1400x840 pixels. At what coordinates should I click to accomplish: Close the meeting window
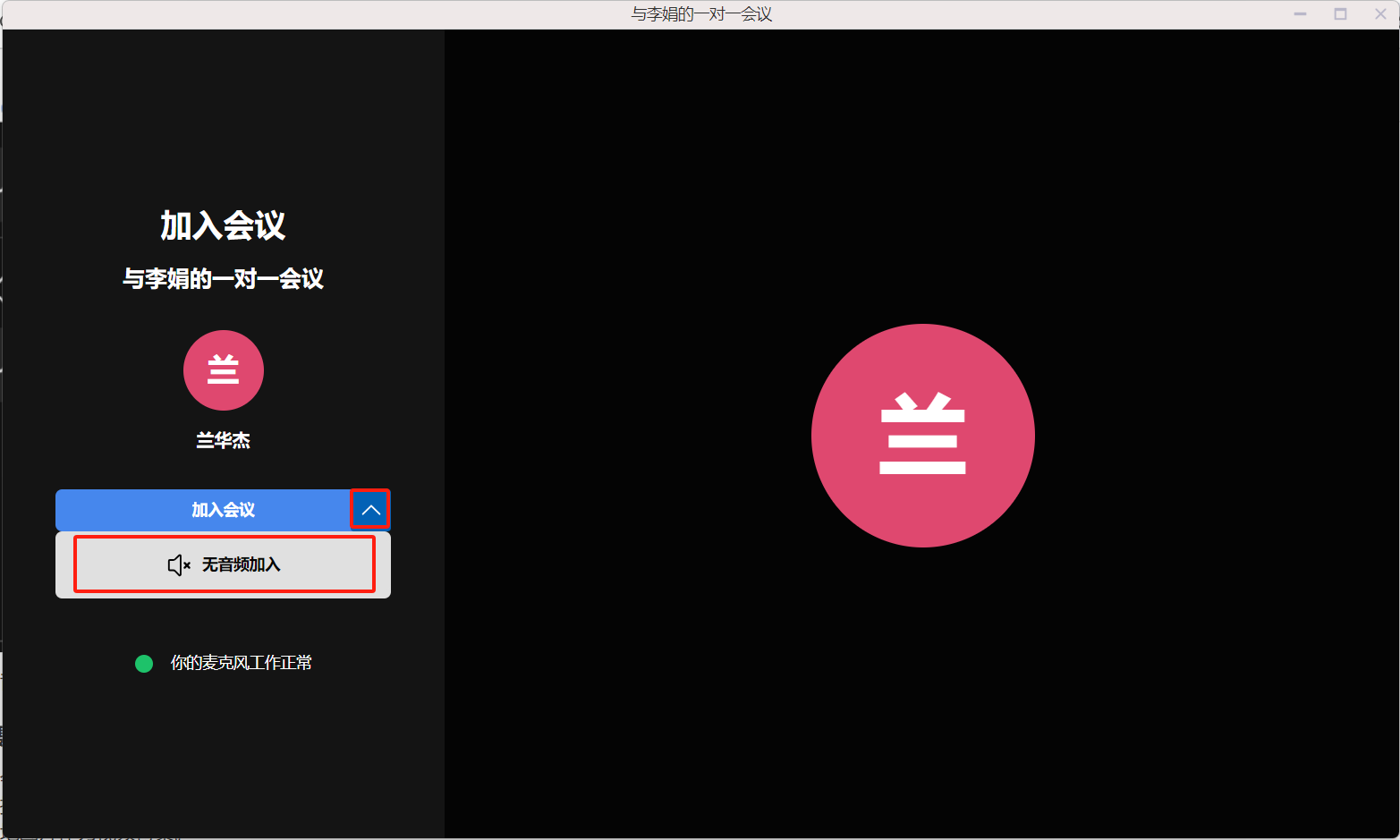coord(1380,14)
